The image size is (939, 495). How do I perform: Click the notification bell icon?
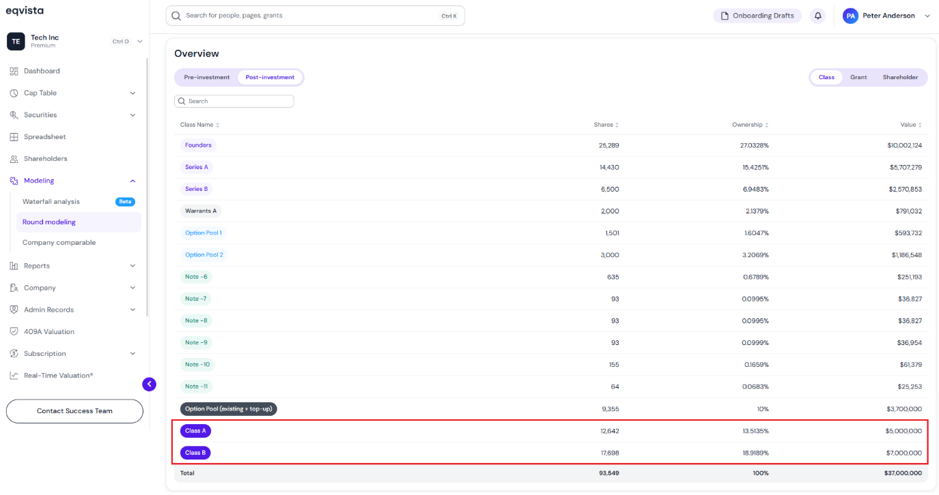817,16
